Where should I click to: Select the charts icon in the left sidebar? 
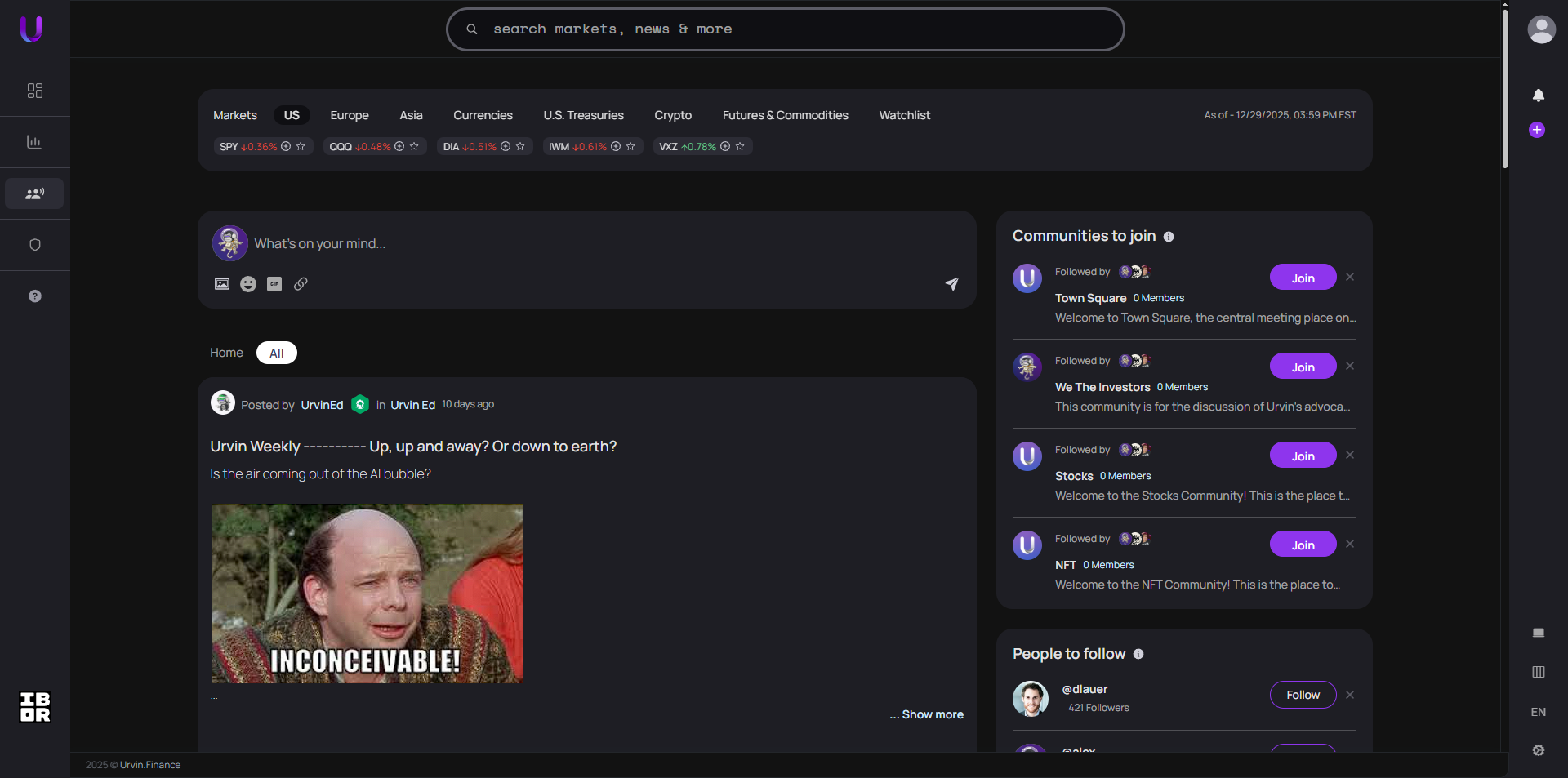[33, 142]
